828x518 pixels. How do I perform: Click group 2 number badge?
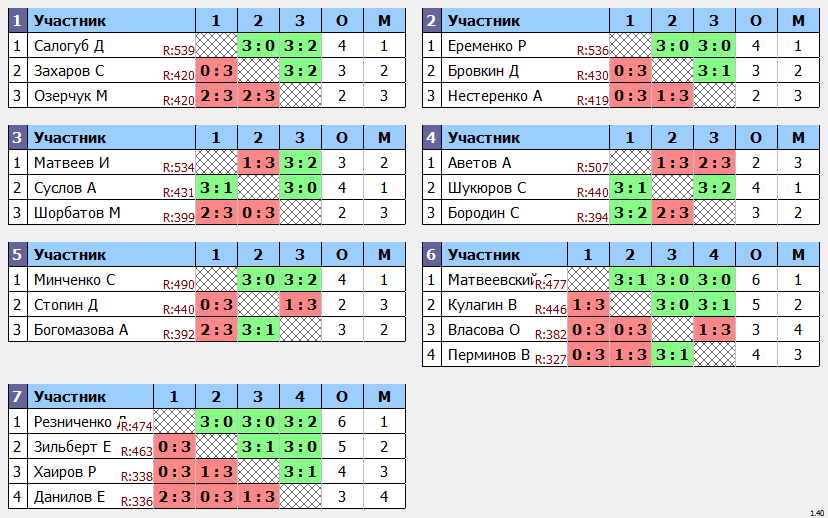pos(431,21)
